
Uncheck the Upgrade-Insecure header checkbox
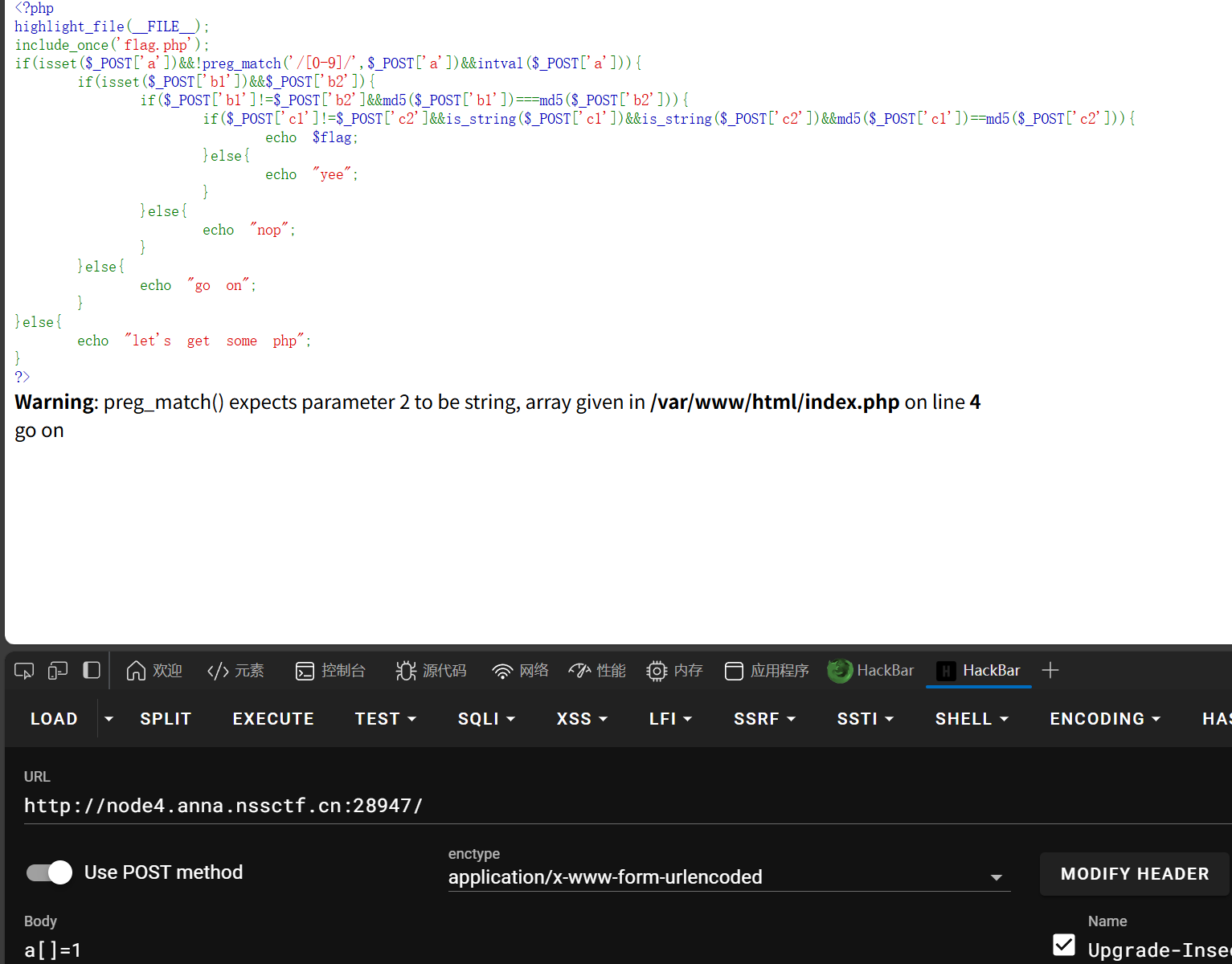[1064, 945]
